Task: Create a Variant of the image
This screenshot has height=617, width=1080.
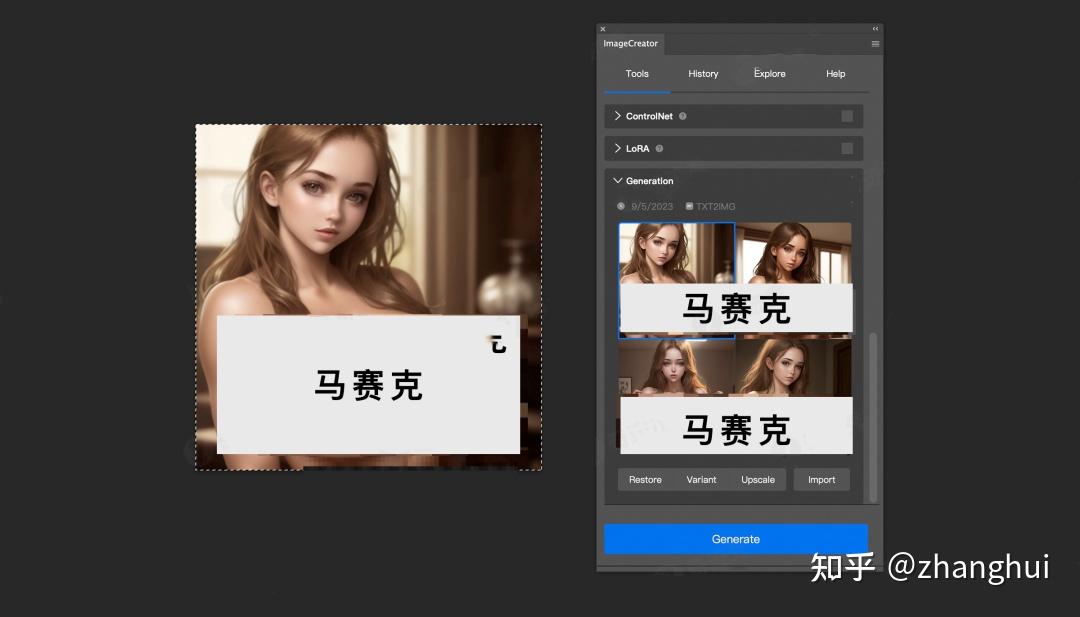Action: pos(701,479)
